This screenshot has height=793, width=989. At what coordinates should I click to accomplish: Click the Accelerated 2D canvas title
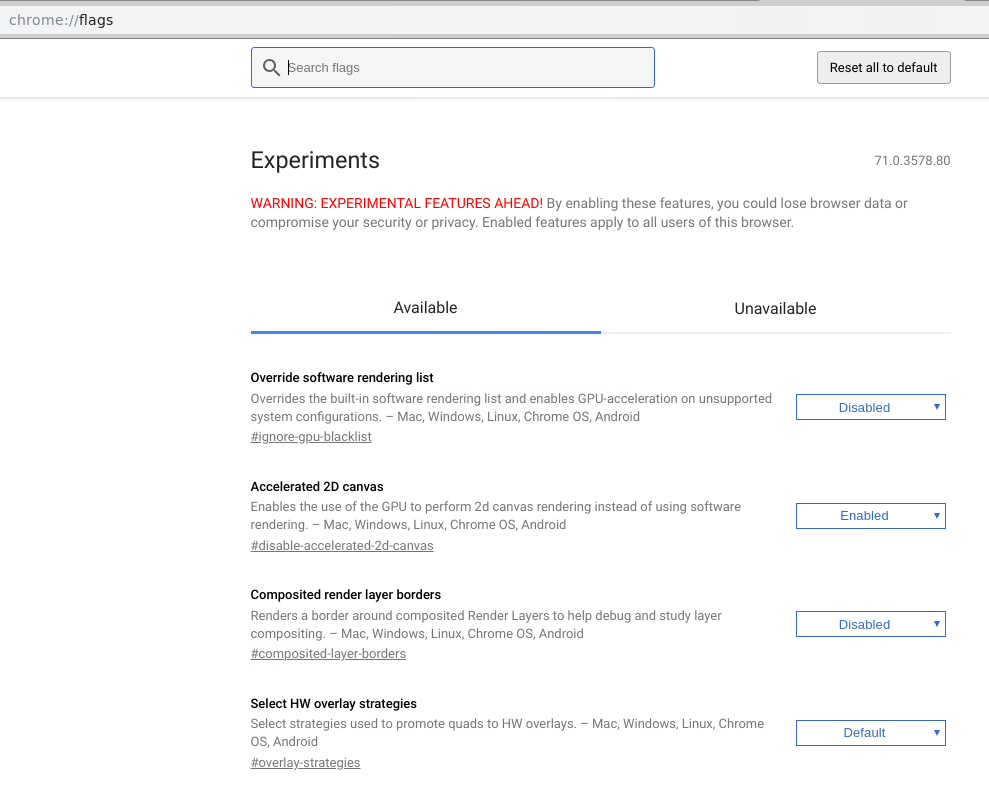pyautogui.click(x=317, y=486)
